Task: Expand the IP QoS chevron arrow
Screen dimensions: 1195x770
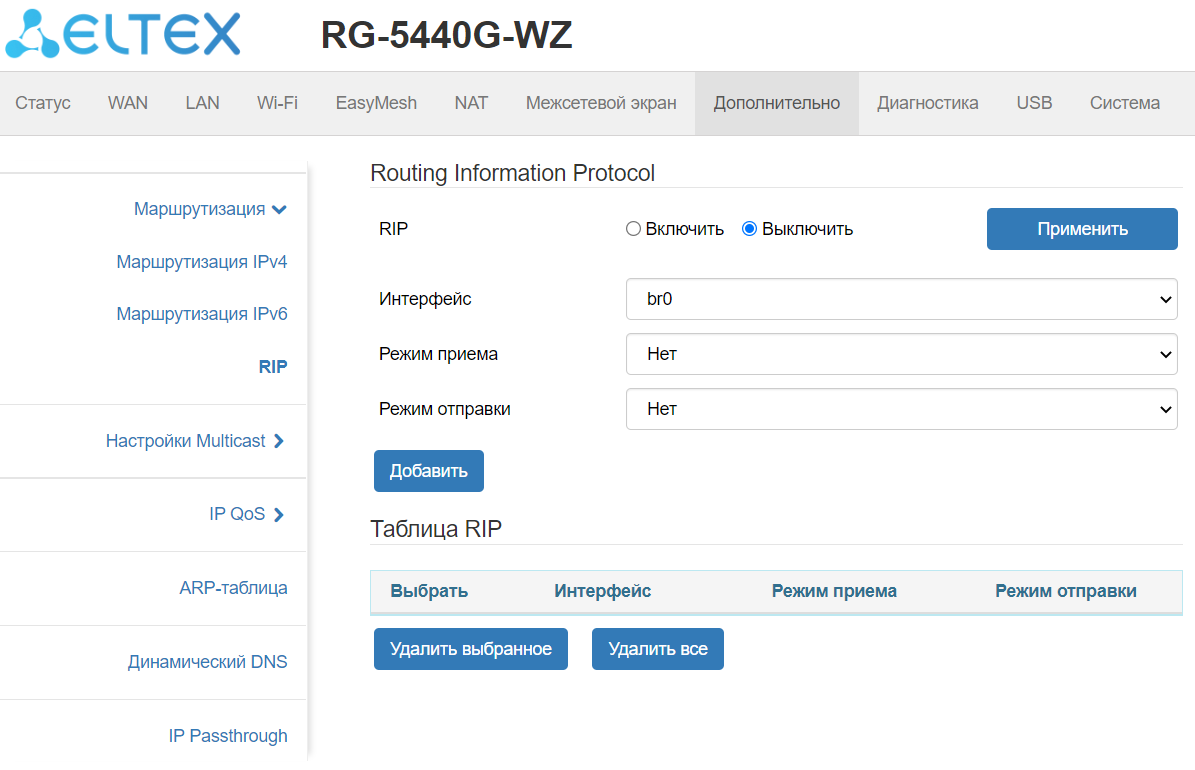Action: (279, 515)
